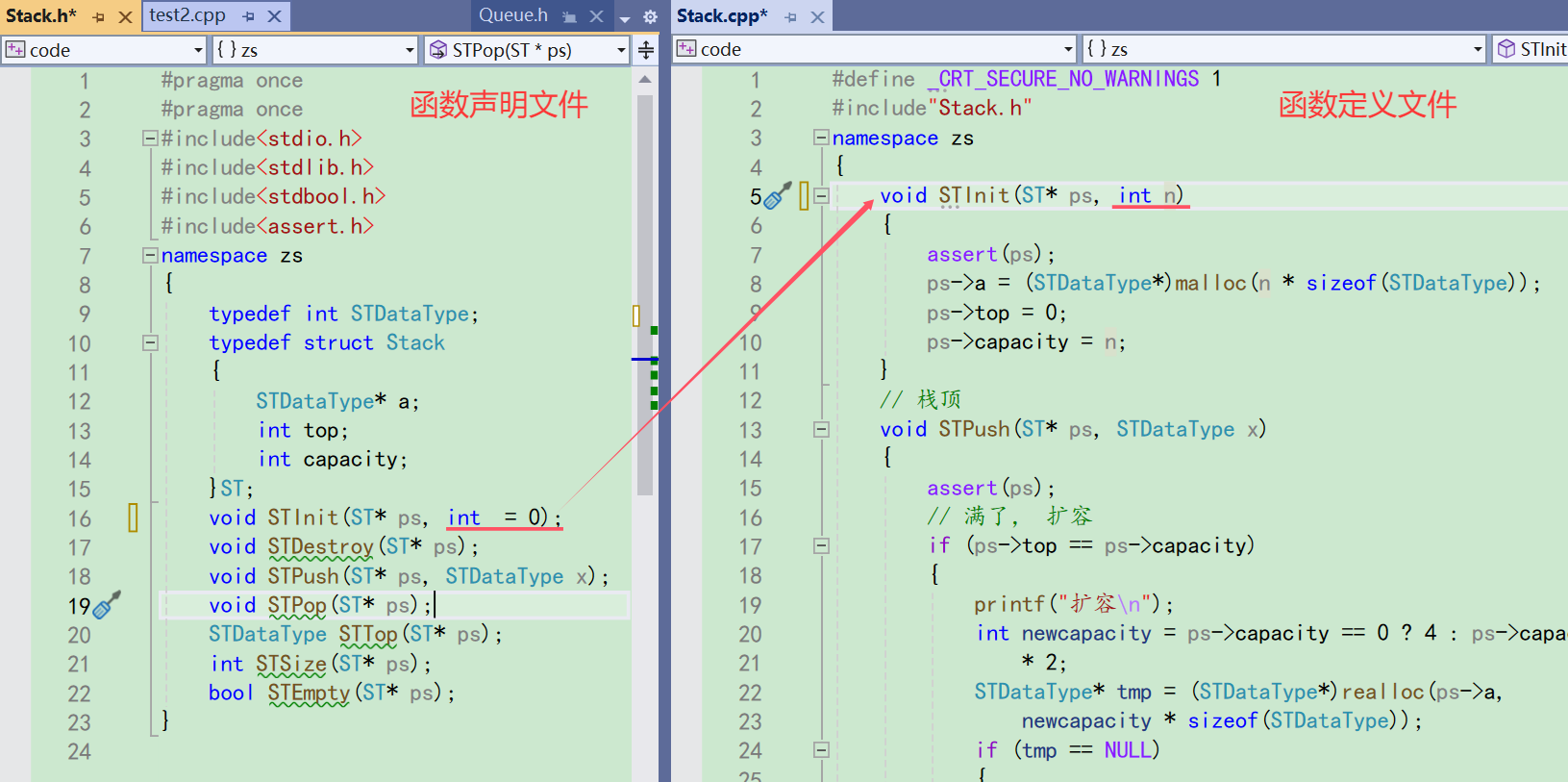
Task: Close the Stack.h* tab
Action: [125, 17]
